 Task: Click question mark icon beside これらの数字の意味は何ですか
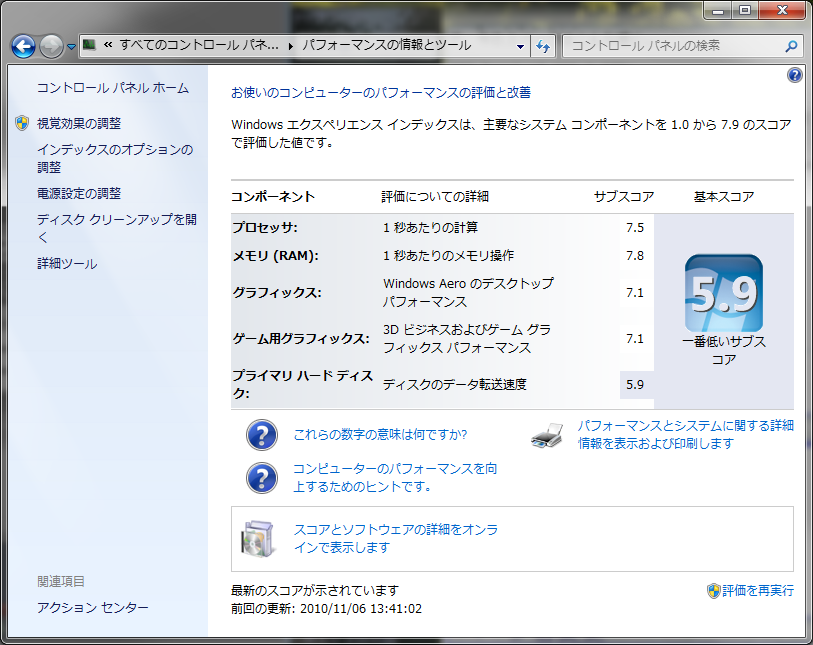click(x=261, y=435)
